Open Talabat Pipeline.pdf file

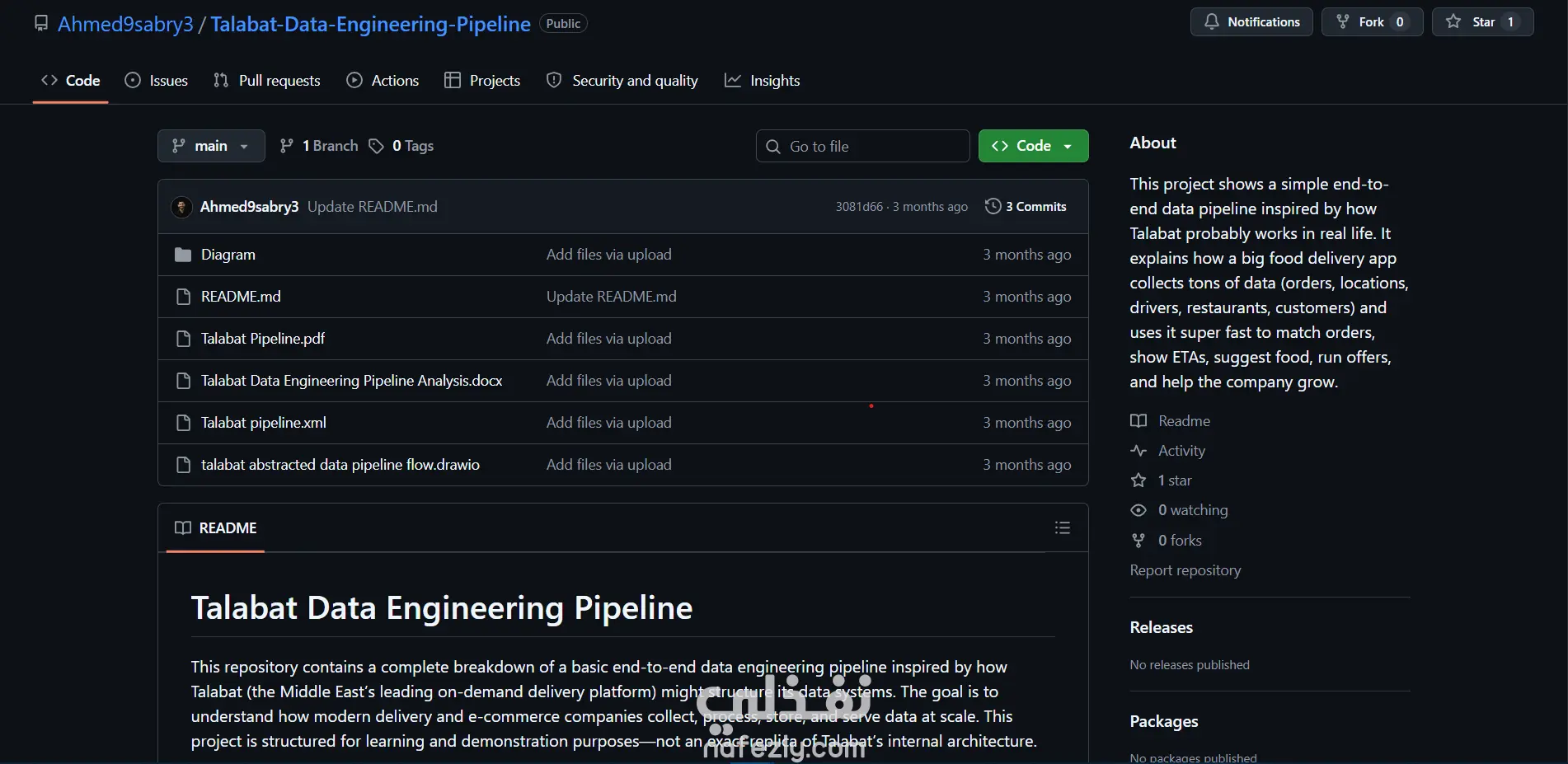pos(262,339)
